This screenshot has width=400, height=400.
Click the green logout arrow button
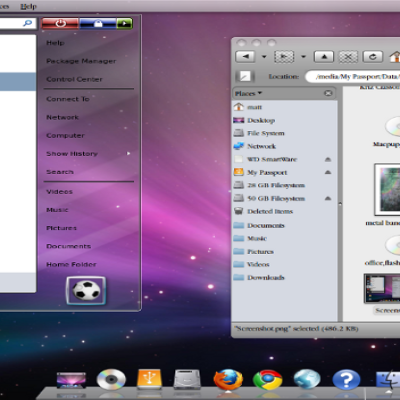[x=124, y=23]
